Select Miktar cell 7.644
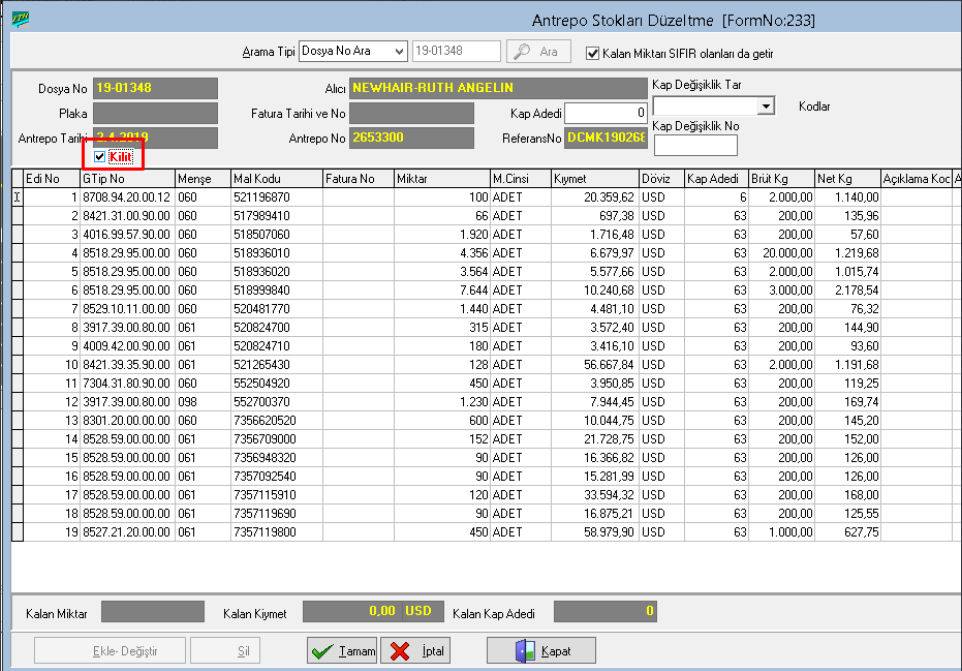Viewport: 962px width, 671px height. 442,290
